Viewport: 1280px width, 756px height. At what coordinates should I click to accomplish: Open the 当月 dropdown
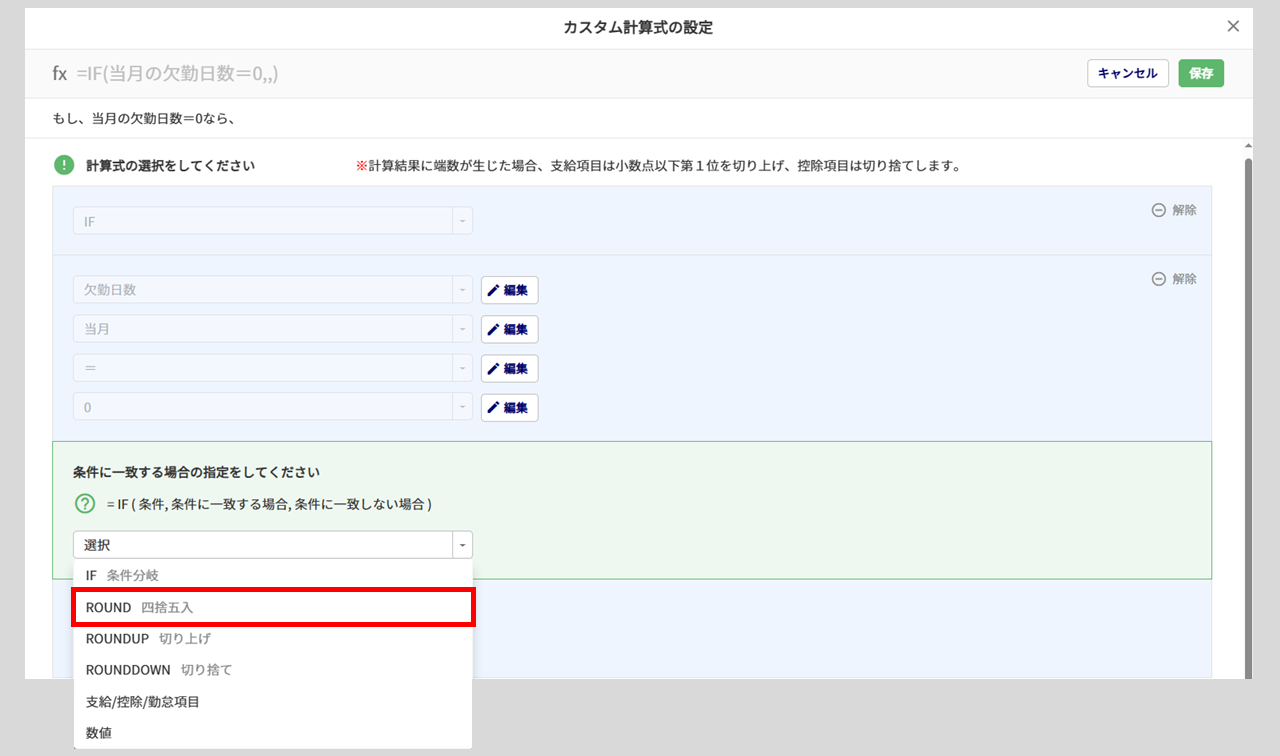tap(273, 329)
